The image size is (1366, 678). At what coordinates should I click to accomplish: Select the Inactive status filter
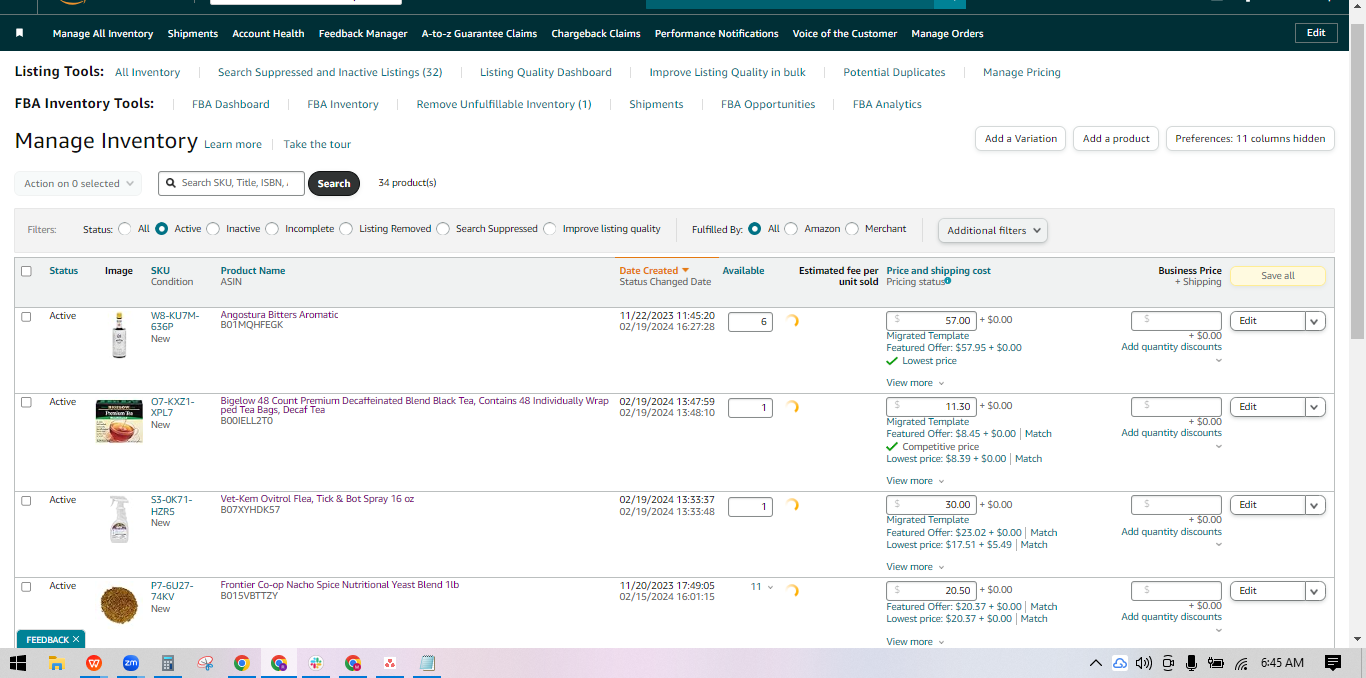pos(213,229)
